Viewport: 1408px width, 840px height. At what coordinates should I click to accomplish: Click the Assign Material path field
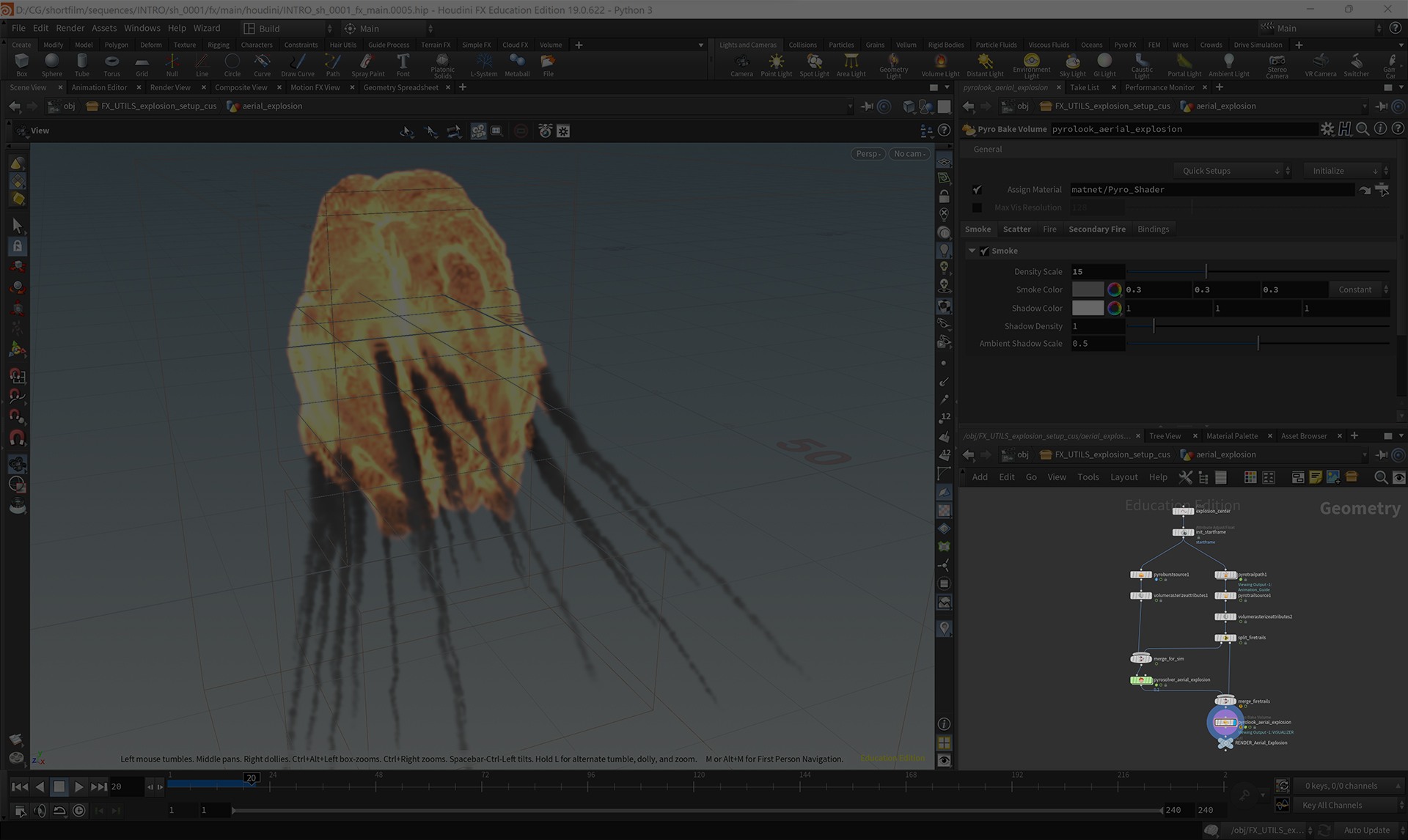coord(1211,190)
